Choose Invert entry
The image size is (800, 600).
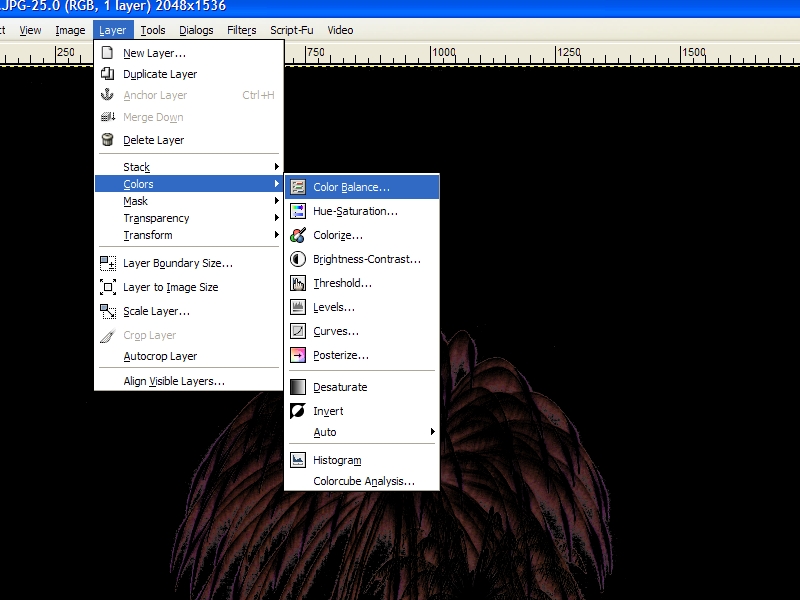tap(362, 411)
